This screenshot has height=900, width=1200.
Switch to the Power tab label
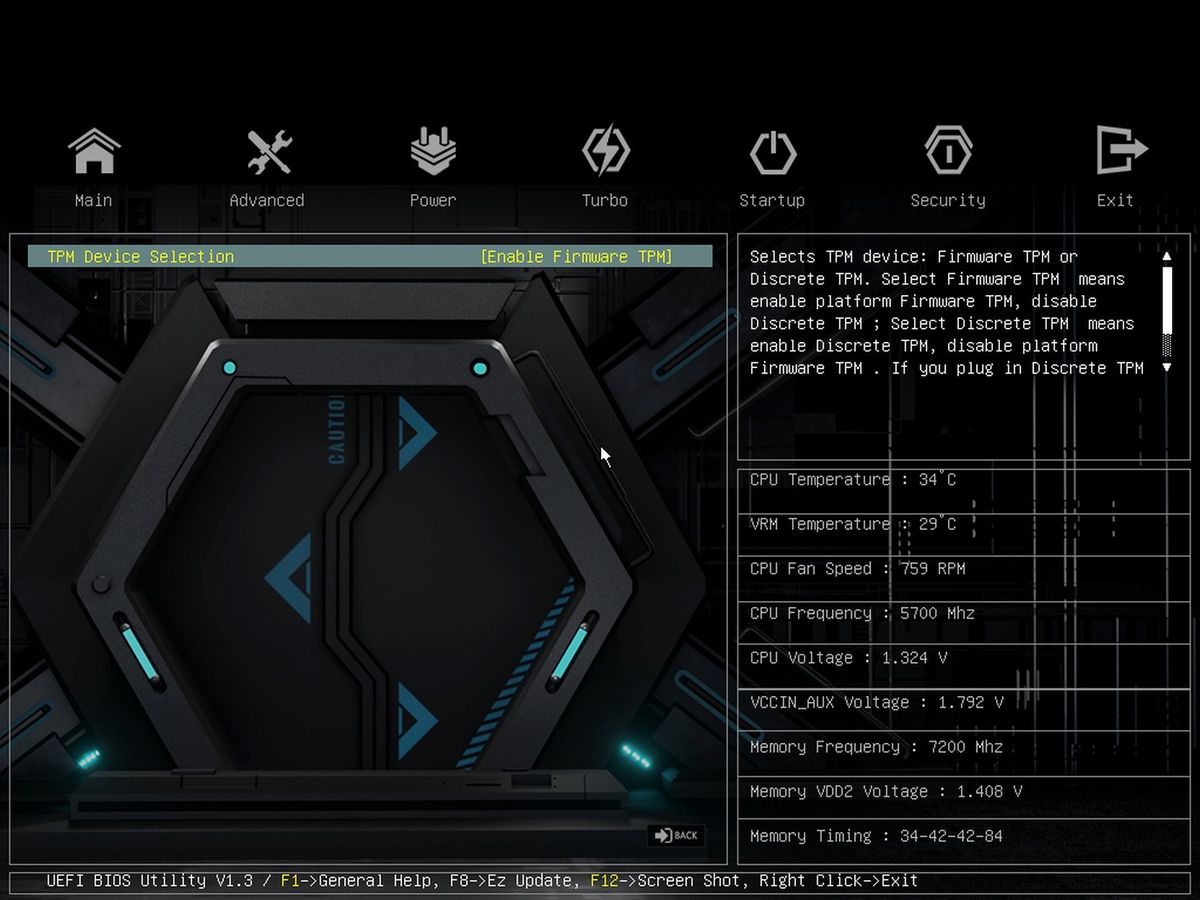433,200
